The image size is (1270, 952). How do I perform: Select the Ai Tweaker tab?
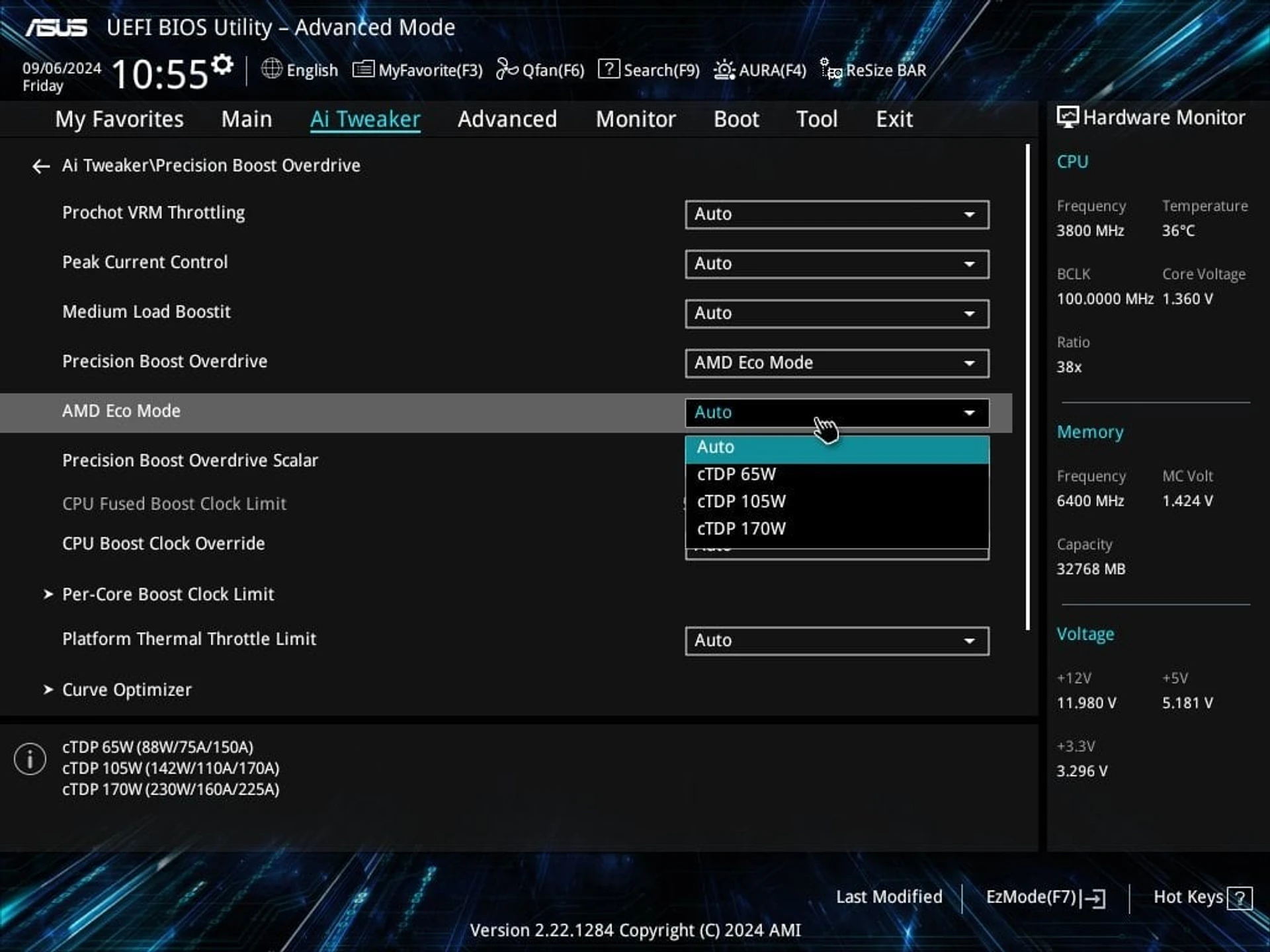365,119
